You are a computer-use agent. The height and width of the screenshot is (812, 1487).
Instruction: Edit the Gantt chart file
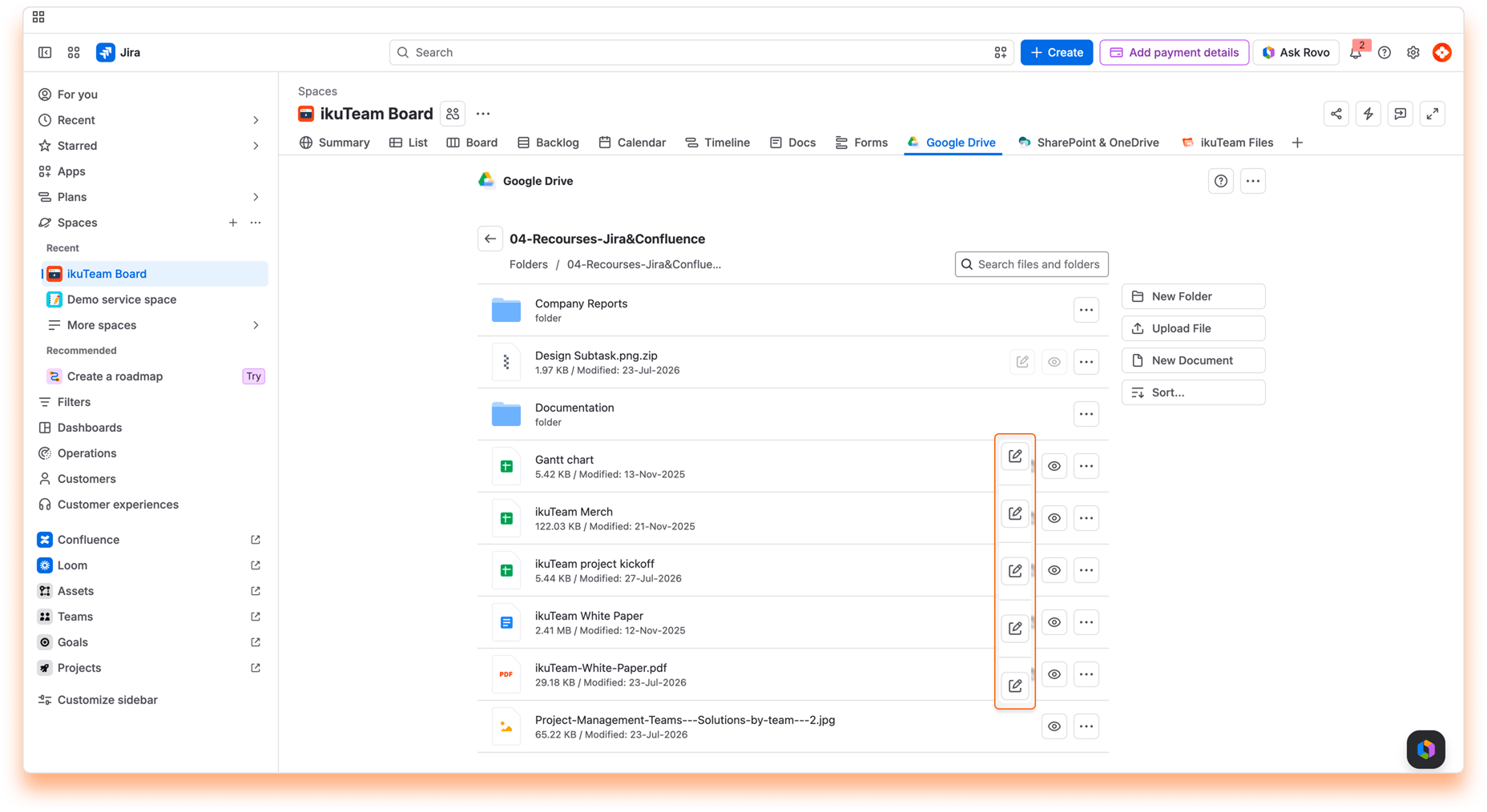pyautogui.click(x=1015, y=456)
